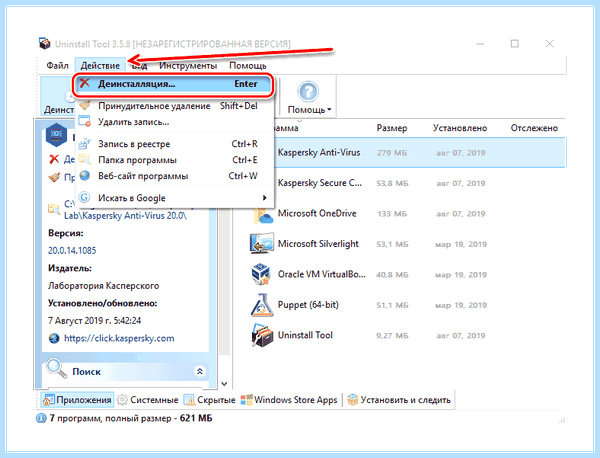Click the folder icon beside the install path
The height and width of the screenshot is (458, 600).
(x=54, y=209)
